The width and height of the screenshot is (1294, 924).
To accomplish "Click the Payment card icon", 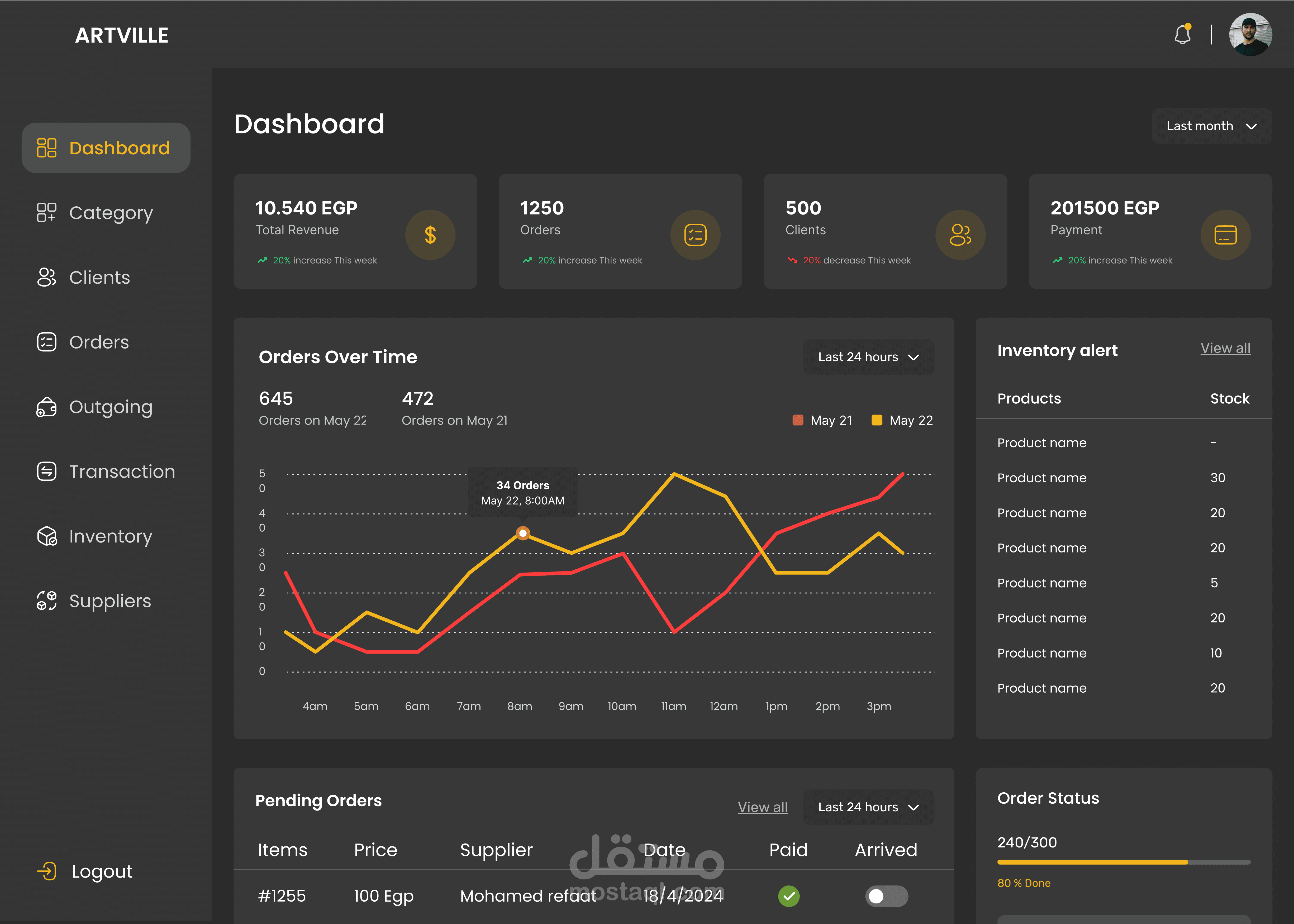I will click(1225, 235).
